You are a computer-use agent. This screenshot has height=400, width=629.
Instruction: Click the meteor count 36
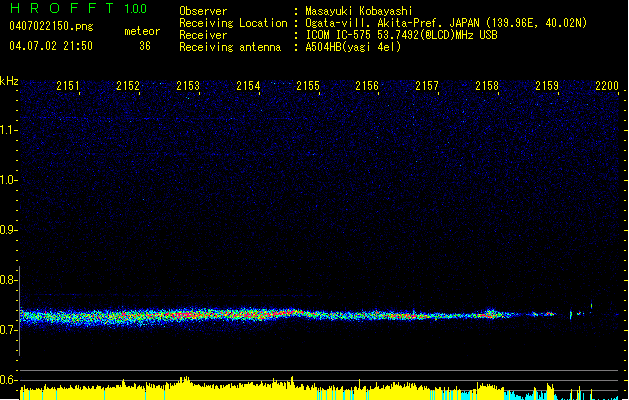point(145,46)
